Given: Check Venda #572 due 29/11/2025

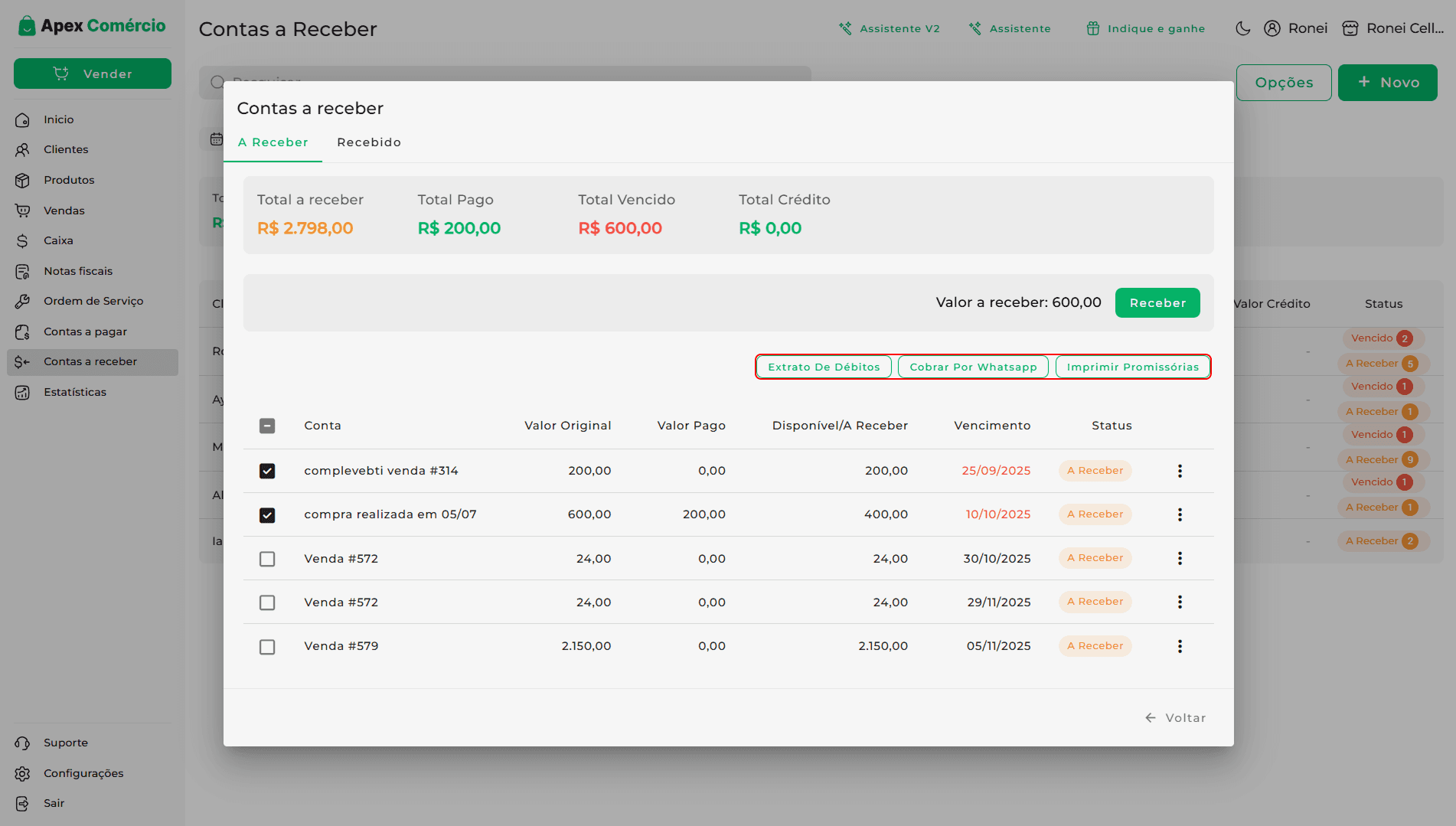Looking at the screenshot, I should click(x=267, y=602).
